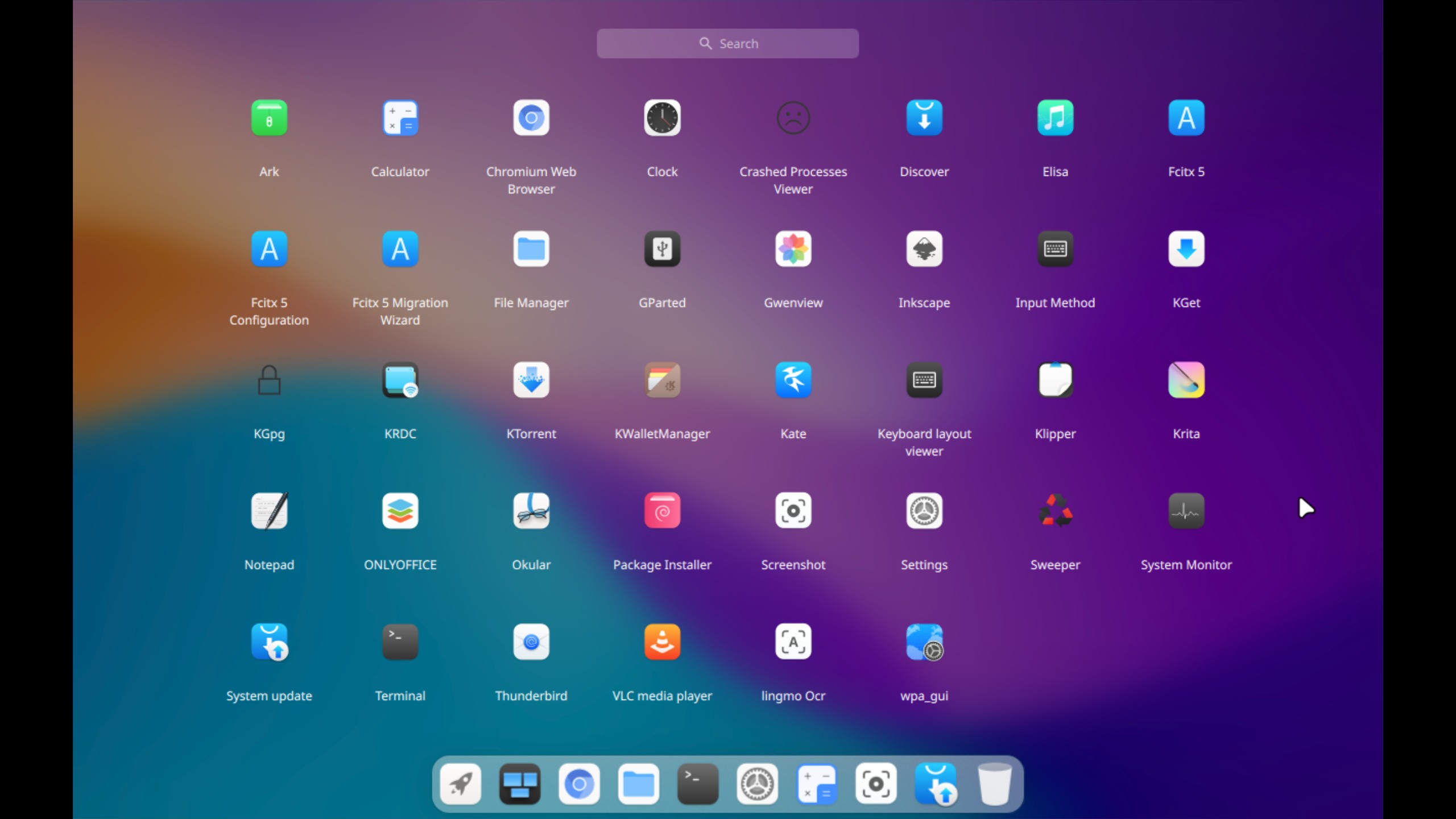The width and height of the screenshot is (1456, 819).
Task: Open Kate text editor
Action: 793,380
